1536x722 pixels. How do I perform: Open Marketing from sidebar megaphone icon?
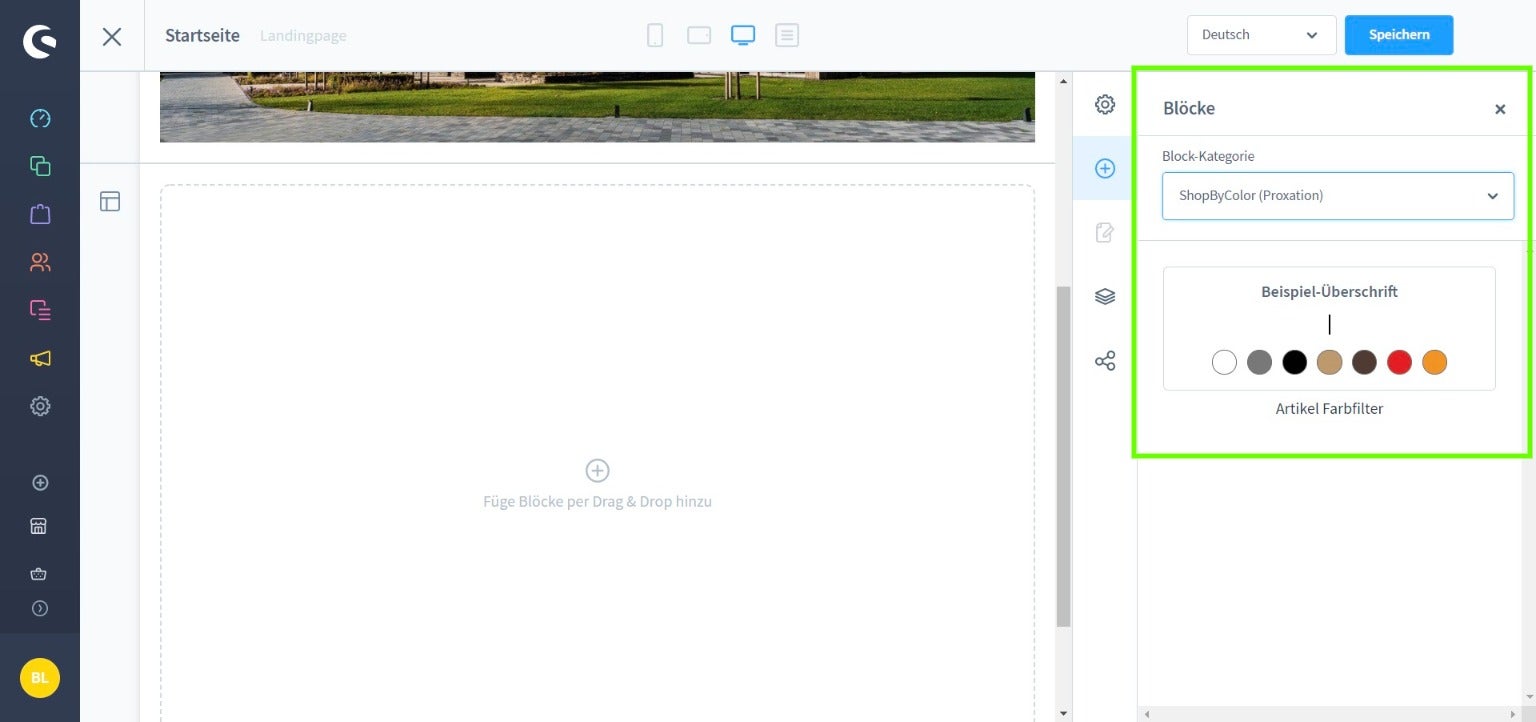[40, 358]
